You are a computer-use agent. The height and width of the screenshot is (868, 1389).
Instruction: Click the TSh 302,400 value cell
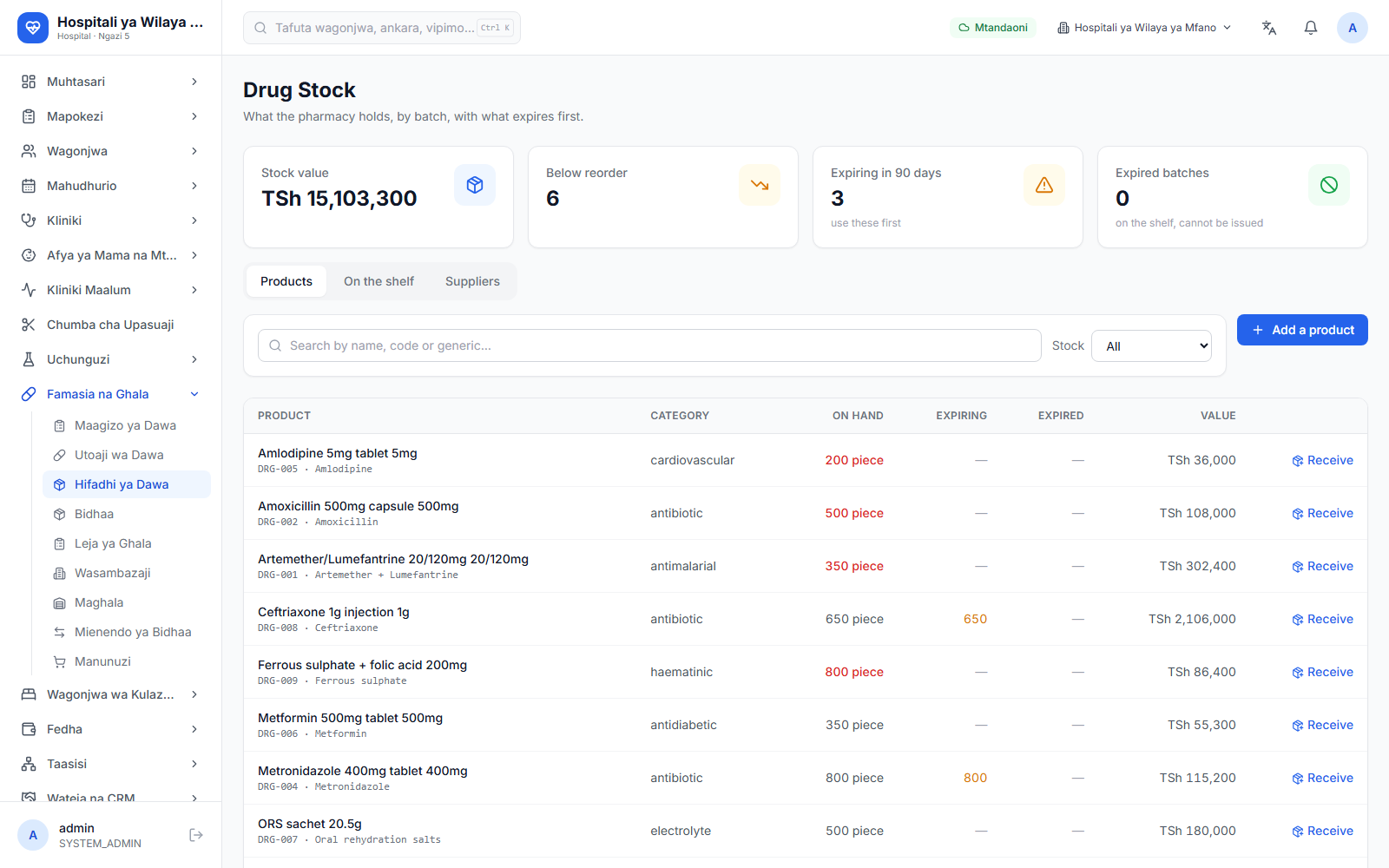pos(1197,566)
